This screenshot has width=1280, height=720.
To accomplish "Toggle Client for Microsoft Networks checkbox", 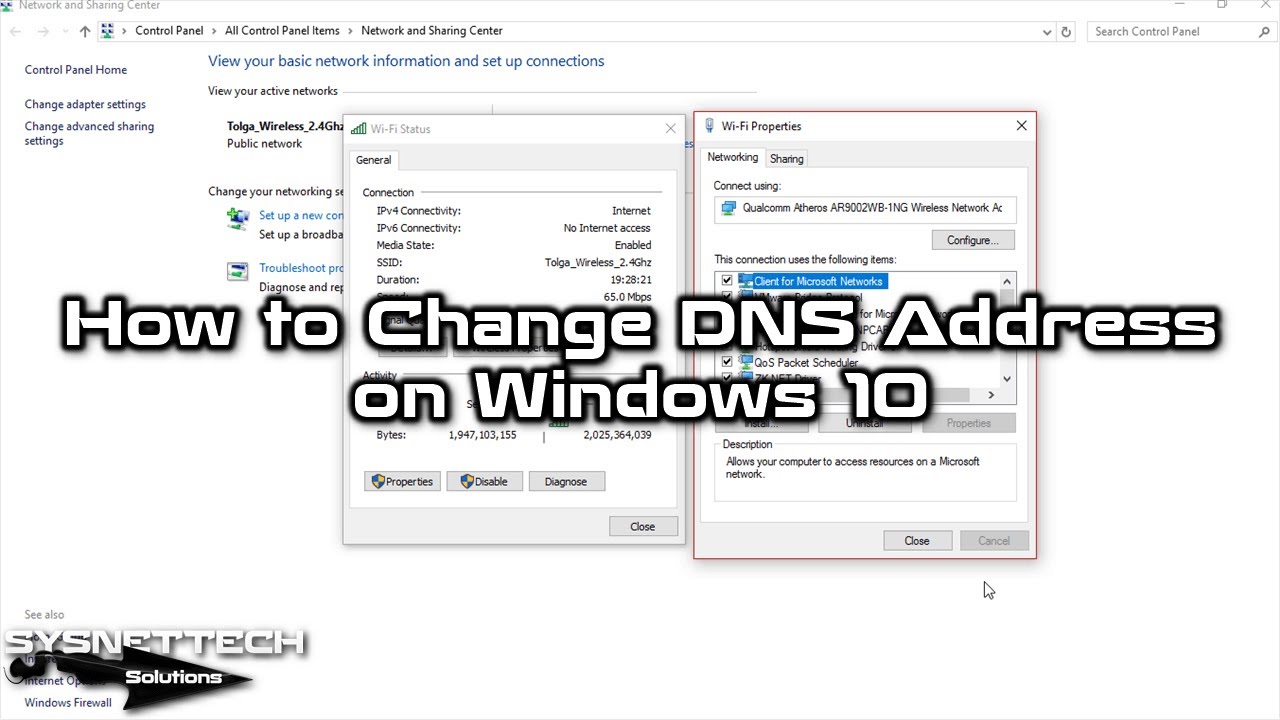I will click(x=727, y=282).
